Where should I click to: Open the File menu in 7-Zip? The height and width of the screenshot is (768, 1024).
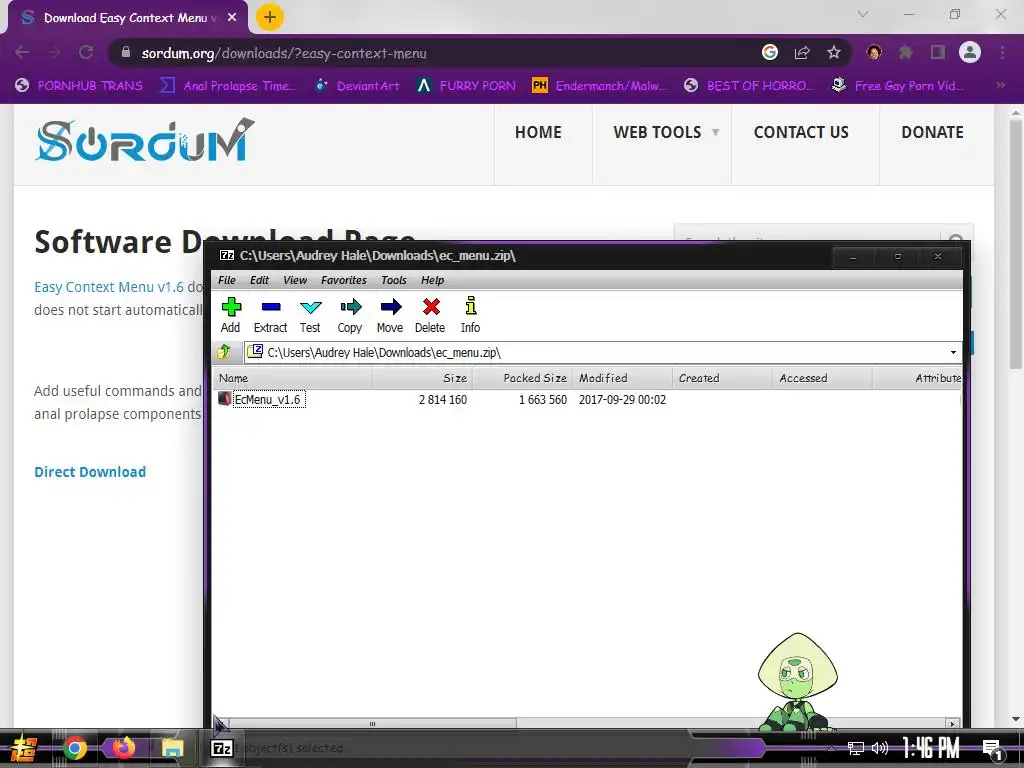point(227,280)
